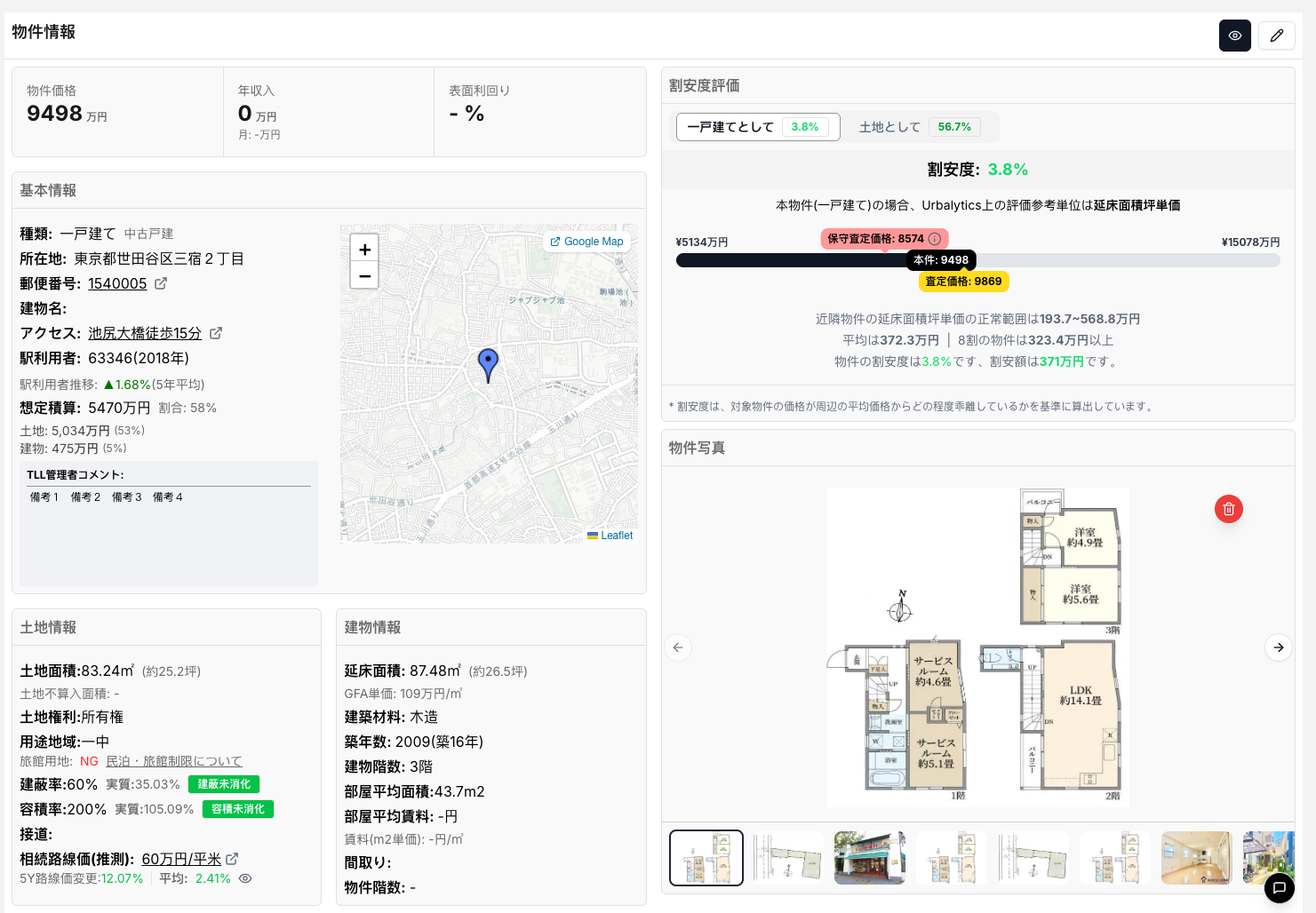1316x913 pixels.
Task: Click the 部屋平均面積 value 43.7m2
Action: click(x=460, y=791)
